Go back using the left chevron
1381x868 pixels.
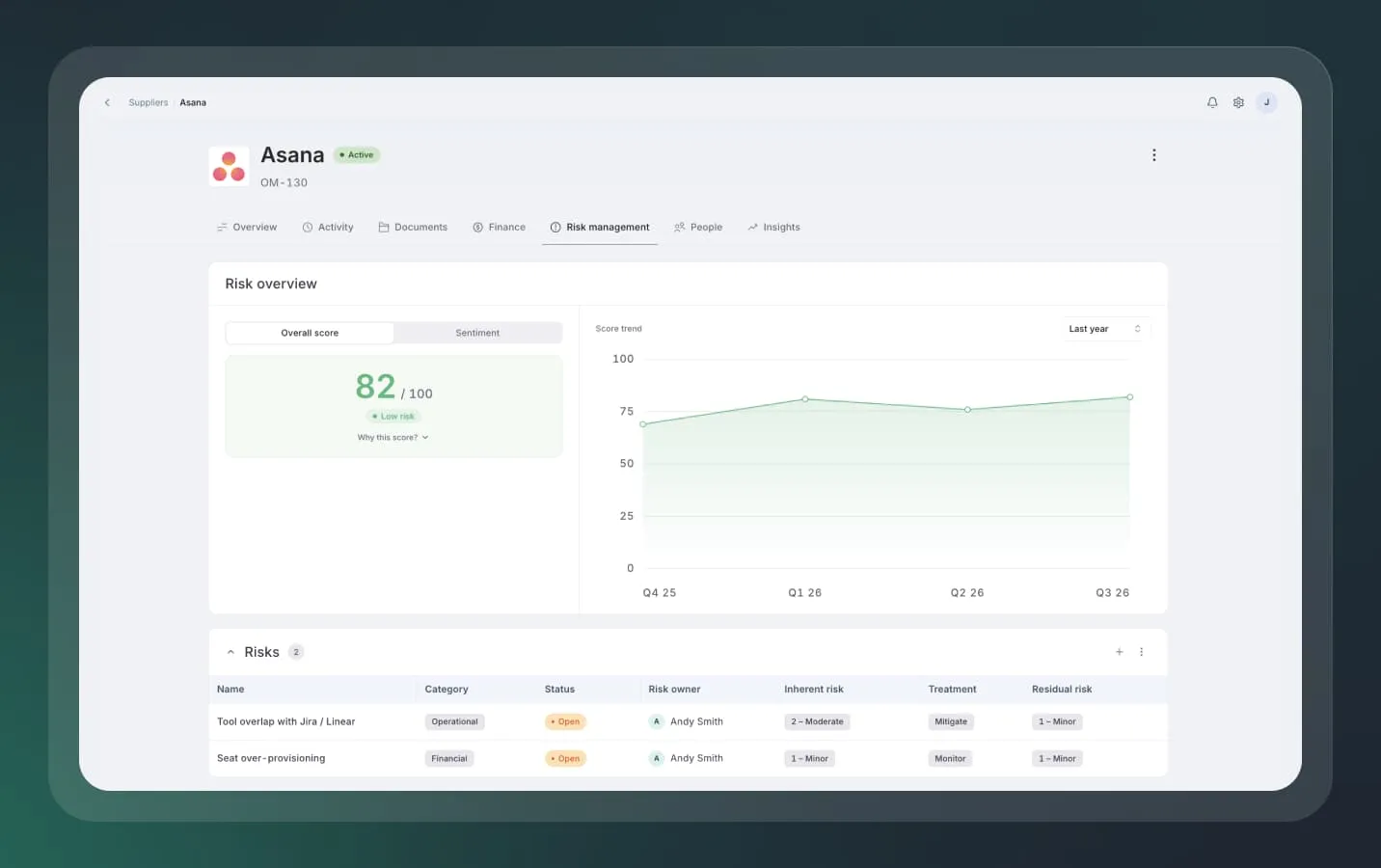tap(107, 102)
